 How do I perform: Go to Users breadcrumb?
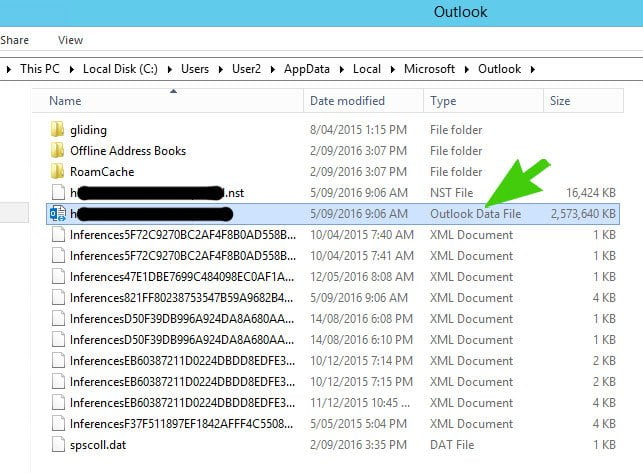195,69
